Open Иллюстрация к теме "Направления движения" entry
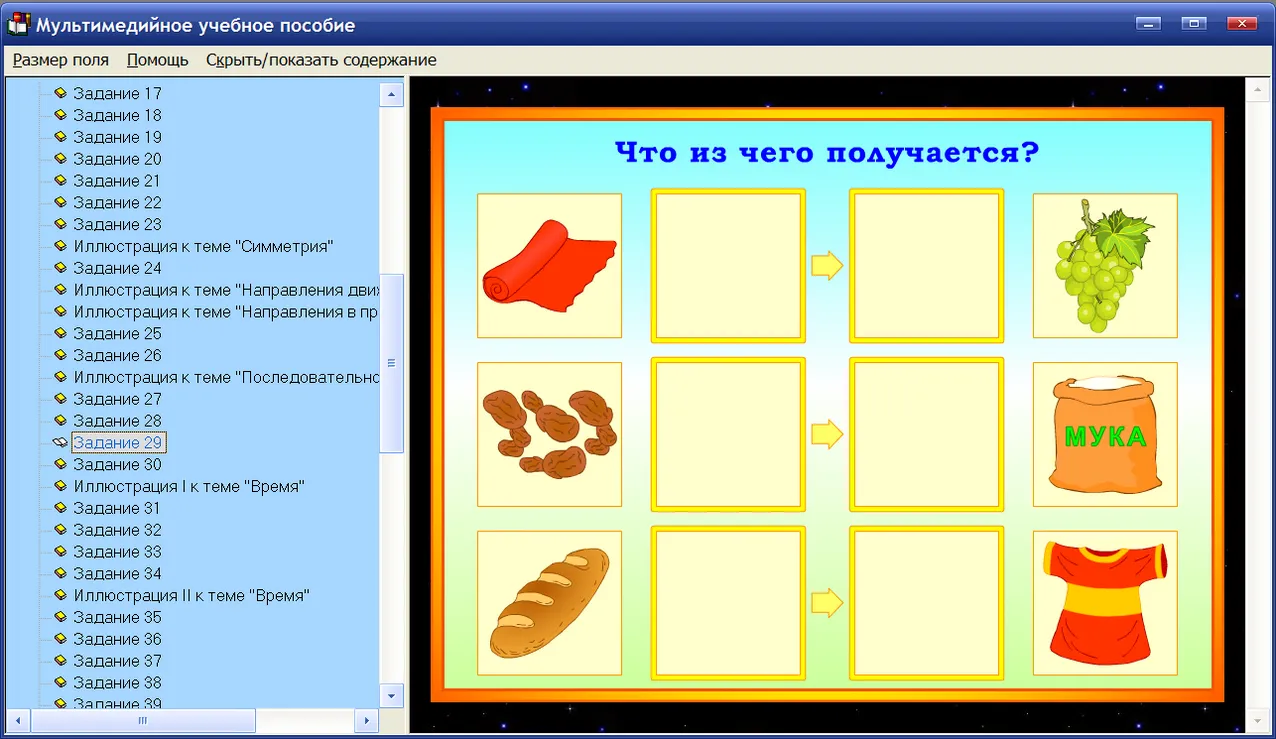Screen dimensions: 1276x739 tap(226, 290)
